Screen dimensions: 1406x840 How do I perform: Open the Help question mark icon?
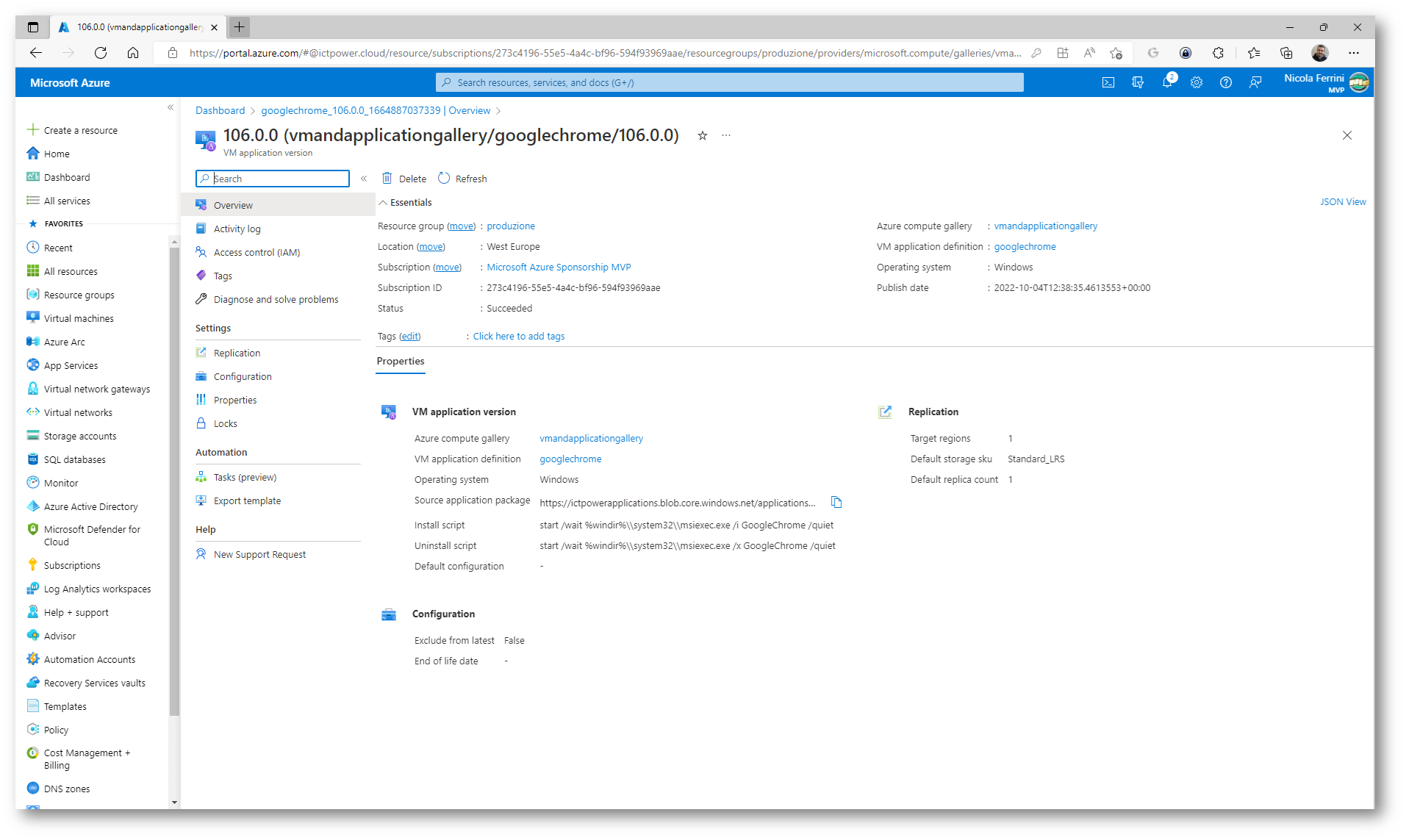(1226, 82)
